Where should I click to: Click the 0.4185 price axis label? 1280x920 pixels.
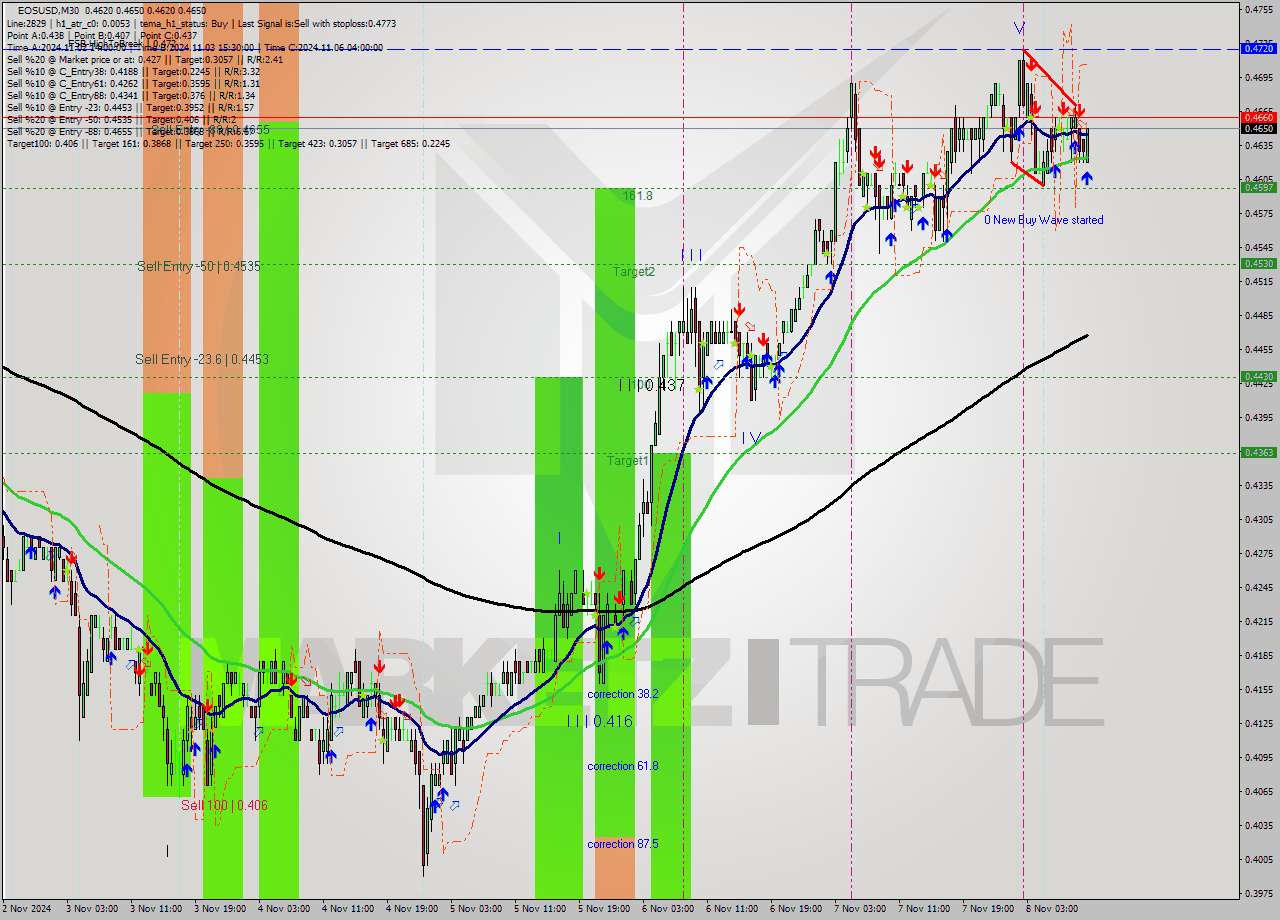click(x=1258, y=655)
